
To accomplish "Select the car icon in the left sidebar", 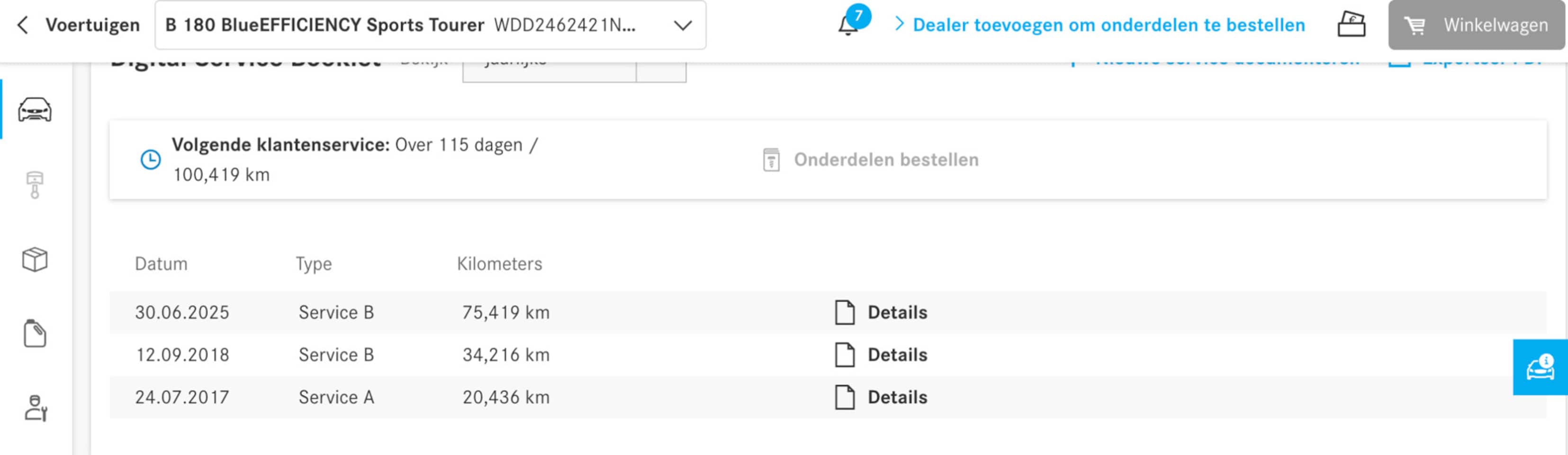I will coord(35,109).
